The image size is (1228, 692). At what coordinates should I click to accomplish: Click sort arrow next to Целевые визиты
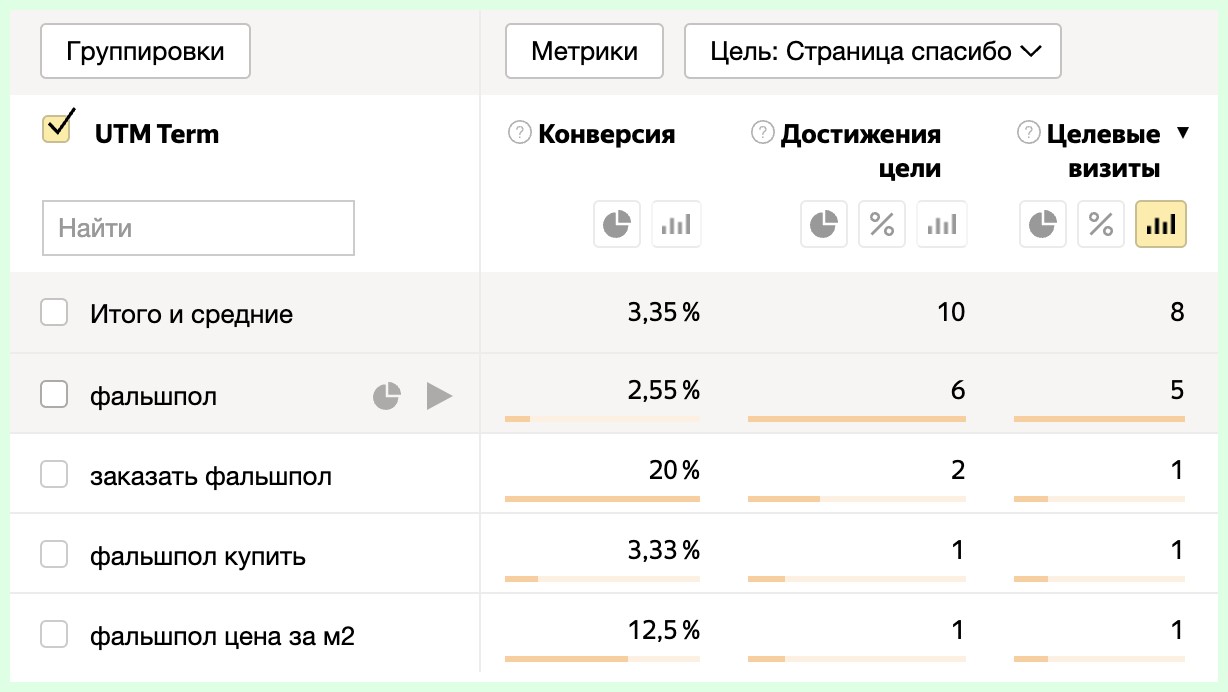[x=1183, y=133]
